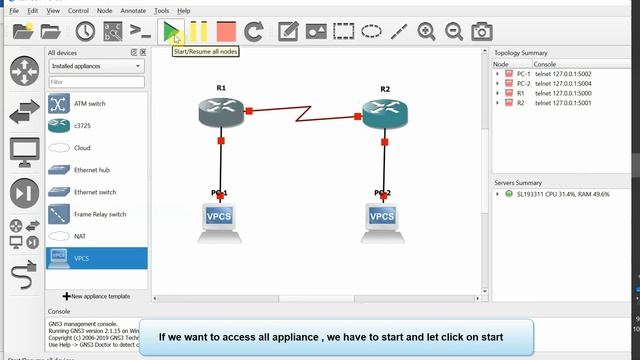Open the Control menu
The width and height of the screenshot is (640, 360).
tap(78, 11)
